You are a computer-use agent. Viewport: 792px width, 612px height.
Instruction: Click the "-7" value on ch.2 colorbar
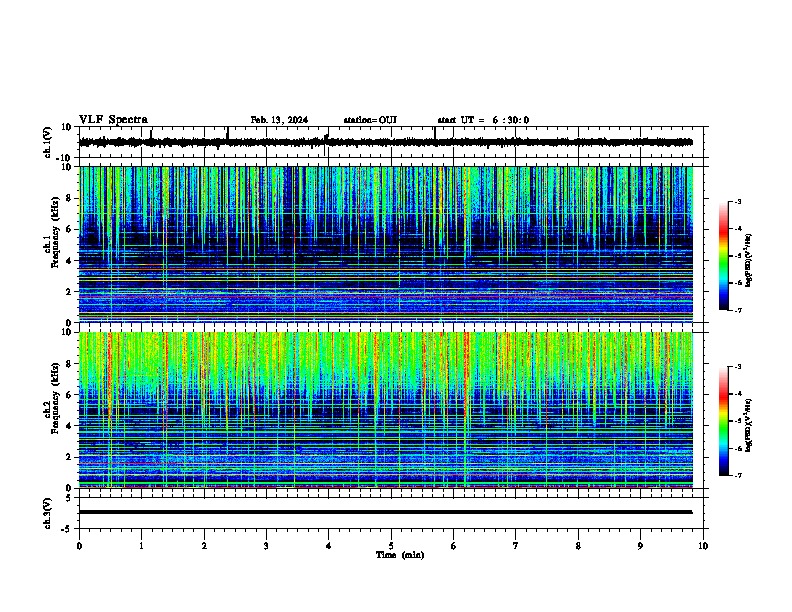(737, 475)
